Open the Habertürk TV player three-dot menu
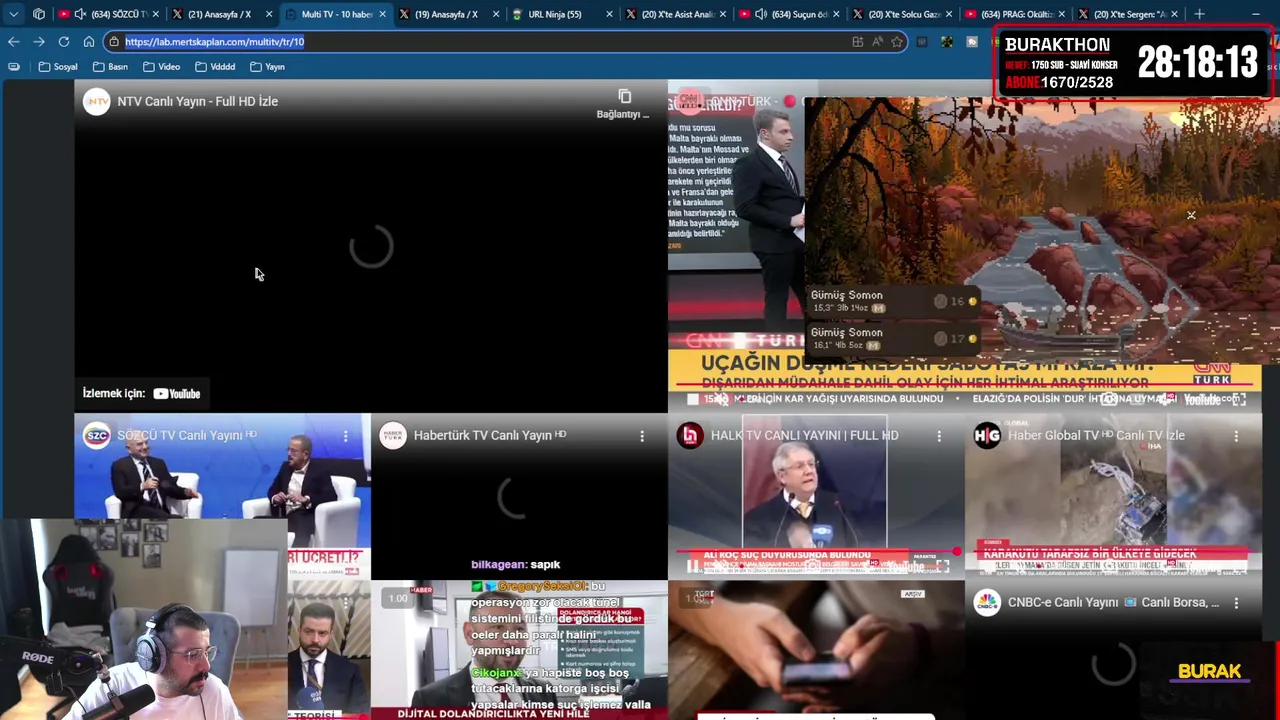 click(642, 436)
